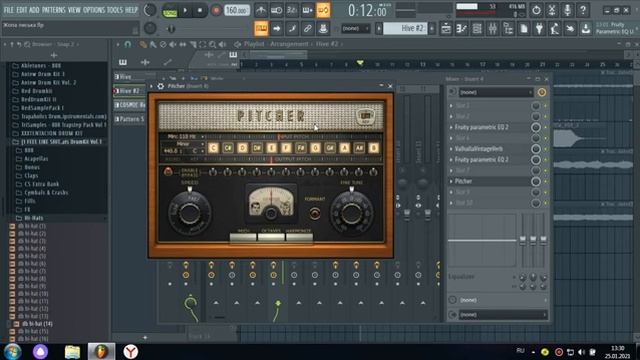640x360 pixels.
Task: Toggle Pitcher Enable/Bypass red button
Action: click(168, 171)
